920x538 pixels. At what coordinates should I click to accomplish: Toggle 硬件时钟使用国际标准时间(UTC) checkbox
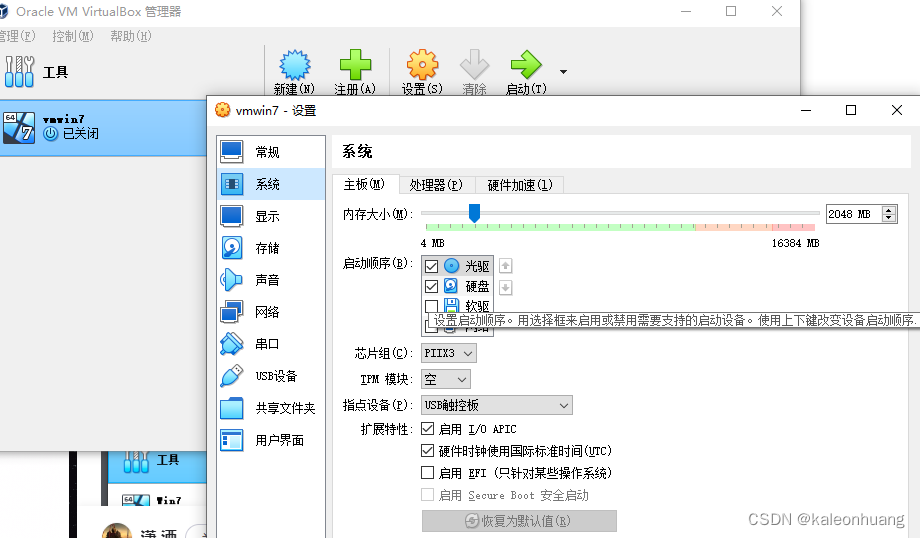[x=428, y=451]
